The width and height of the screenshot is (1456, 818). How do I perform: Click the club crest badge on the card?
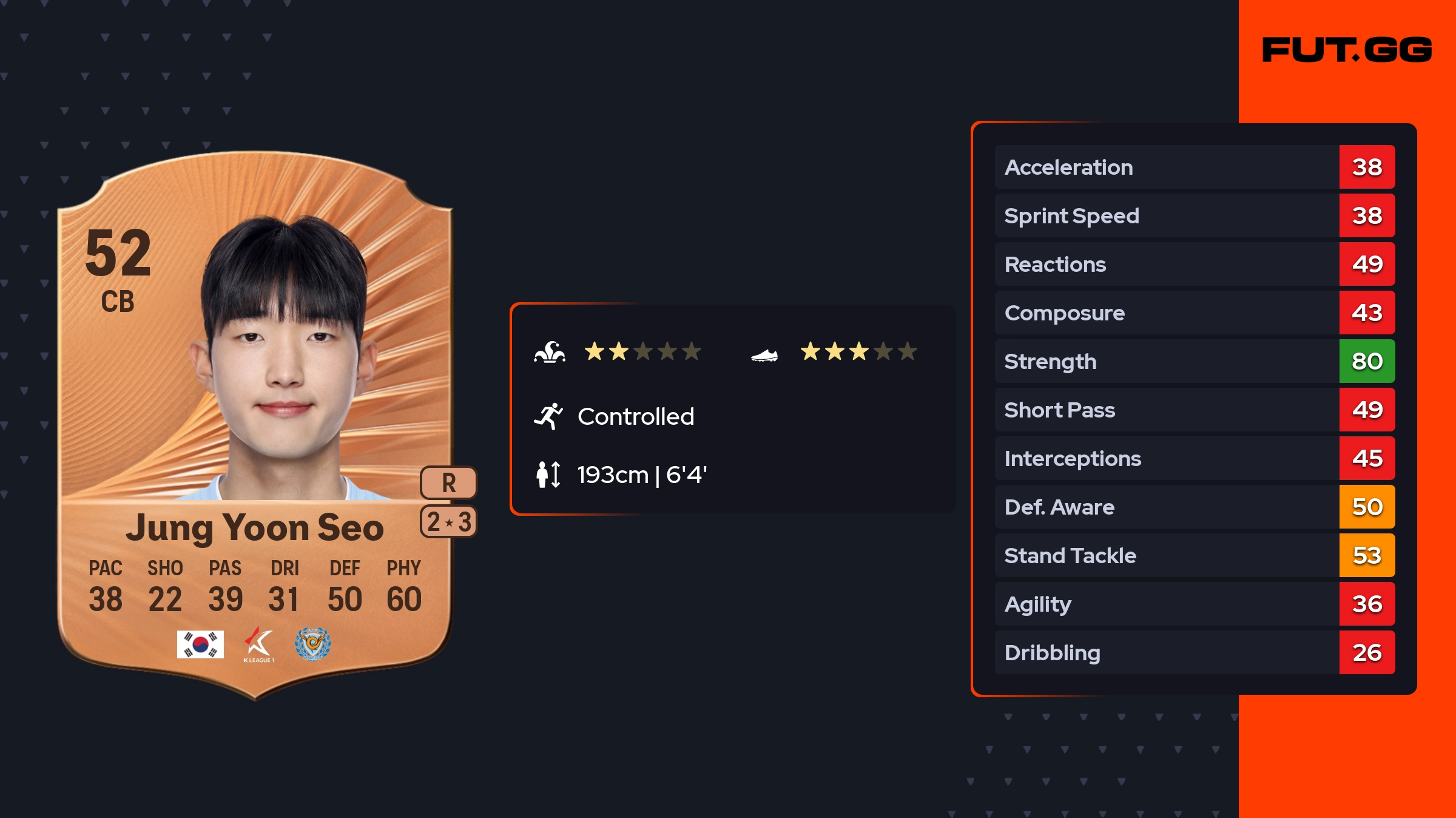coord(312,644)
